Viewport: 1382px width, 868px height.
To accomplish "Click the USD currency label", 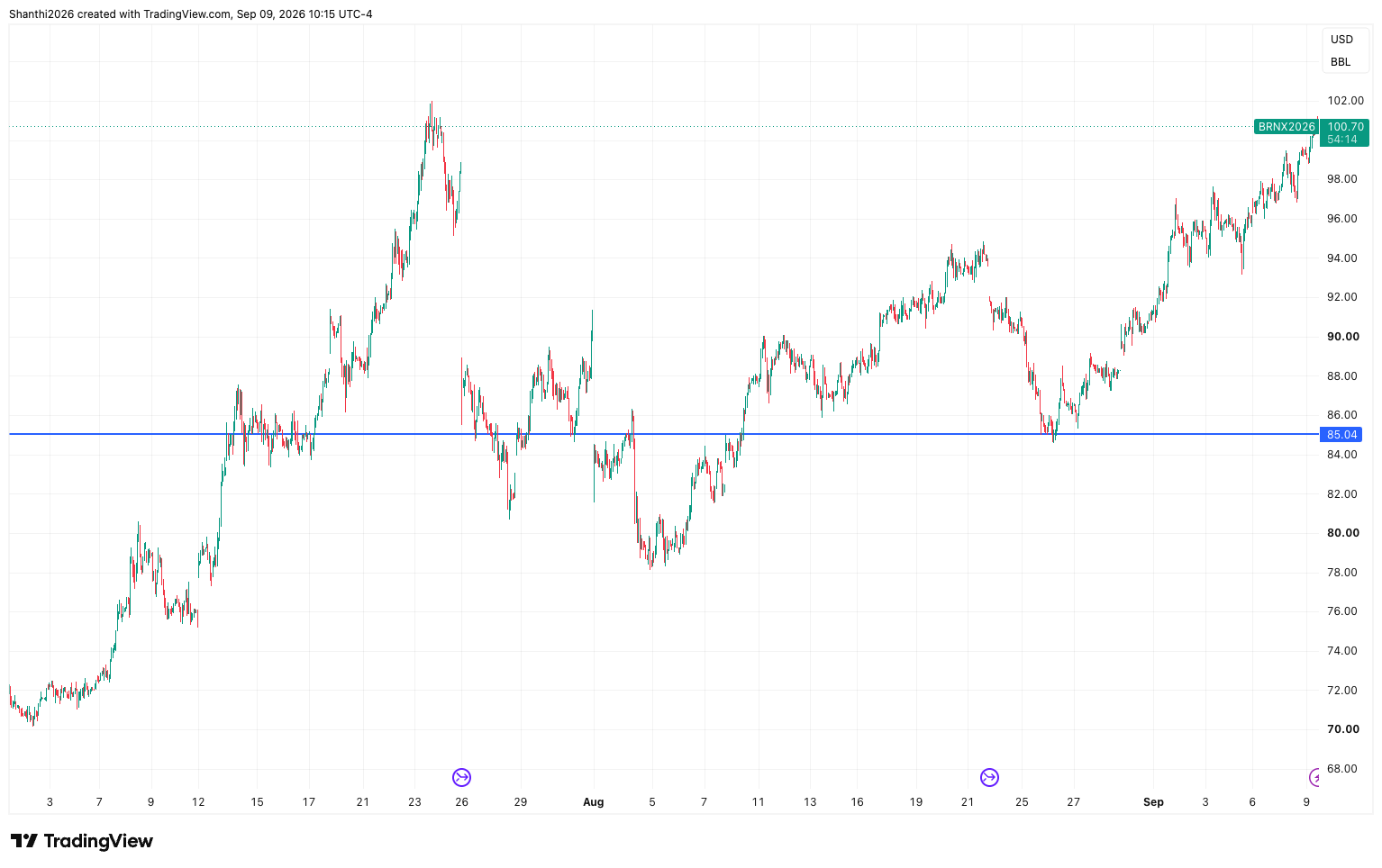I will click(1342, 39).
